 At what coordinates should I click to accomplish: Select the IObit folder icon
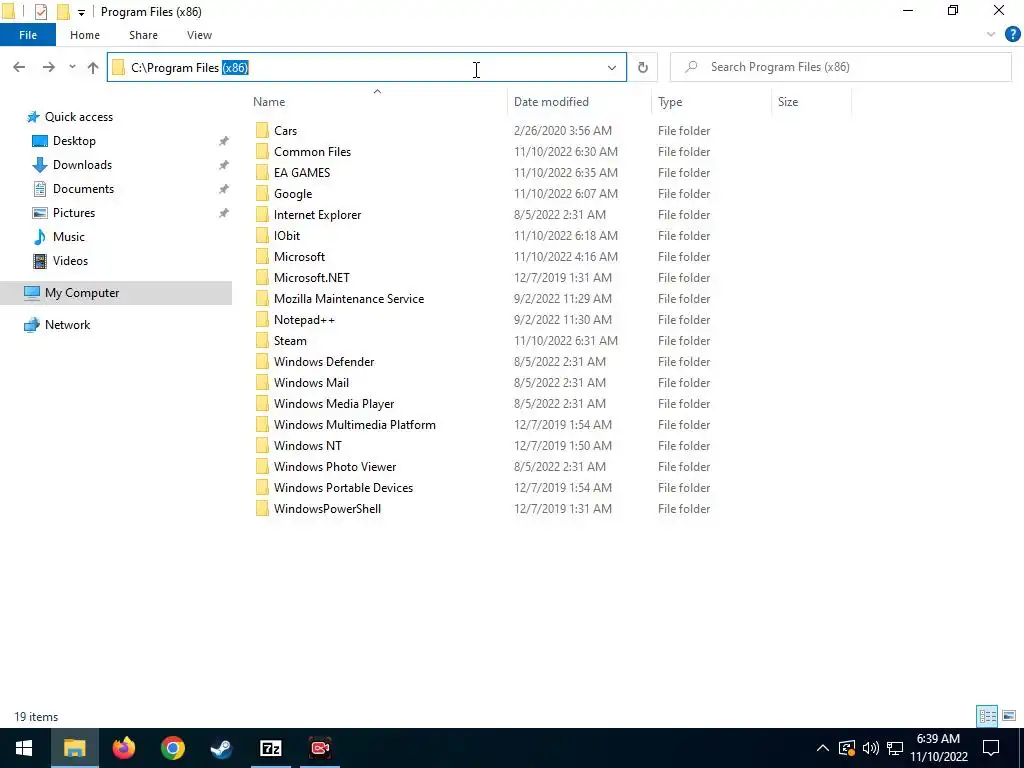point(262,236)
